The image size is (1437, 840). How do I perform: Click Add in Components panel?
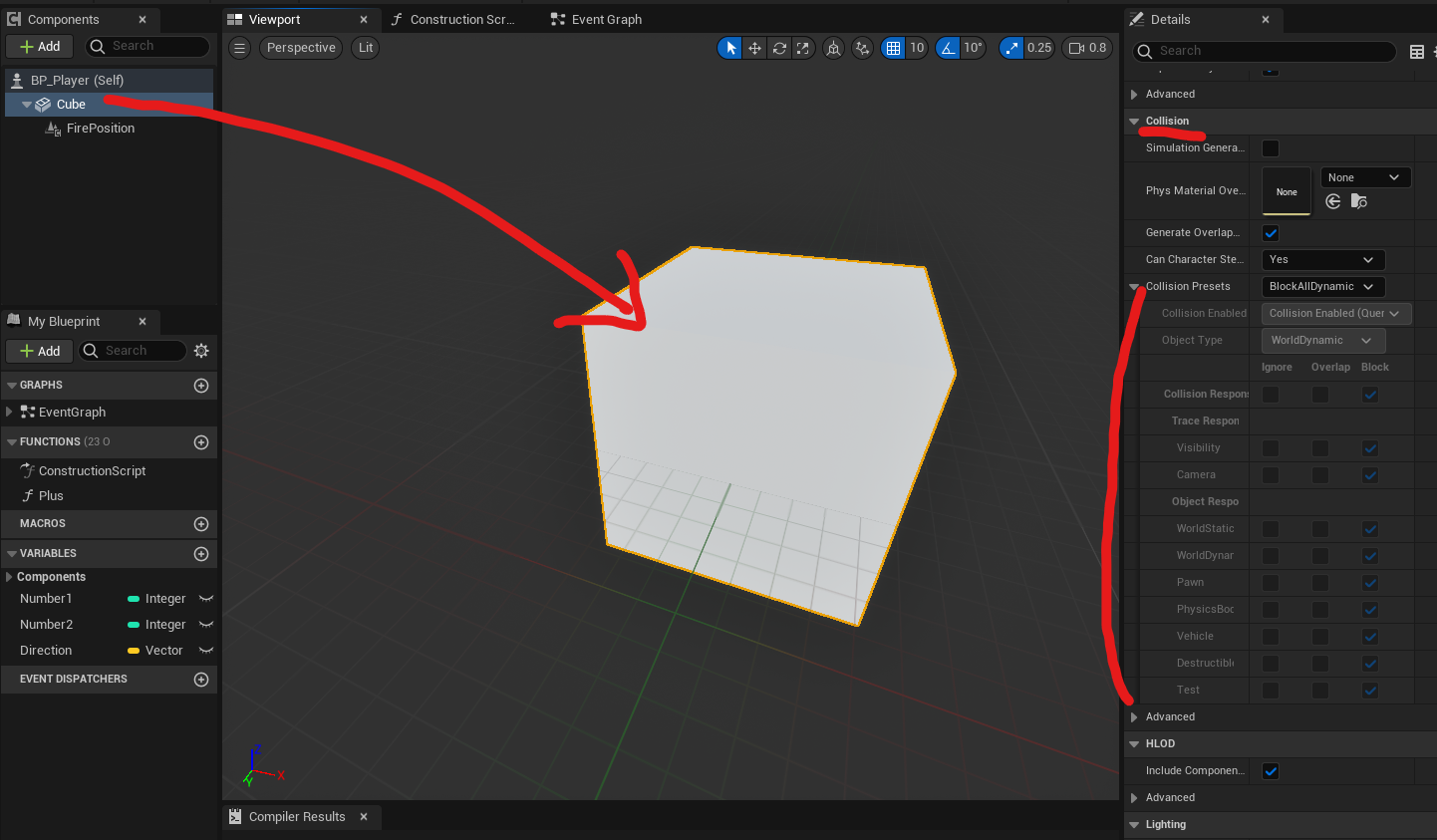[x=40, y=47]
